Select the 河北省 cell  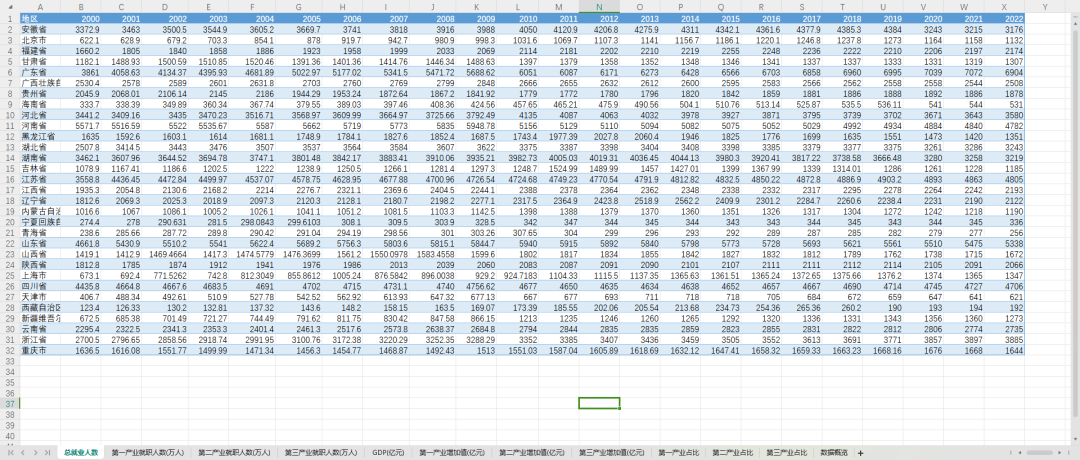tap(39, 115)
